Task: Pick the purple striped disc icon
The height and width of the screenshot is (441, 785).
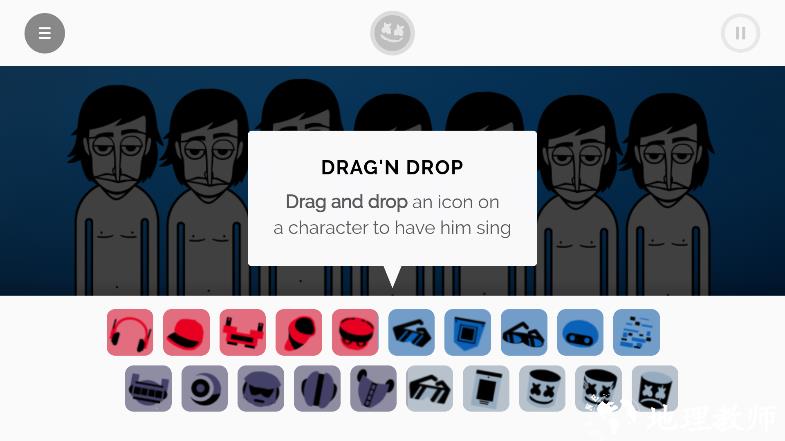Action: point(317,388)
